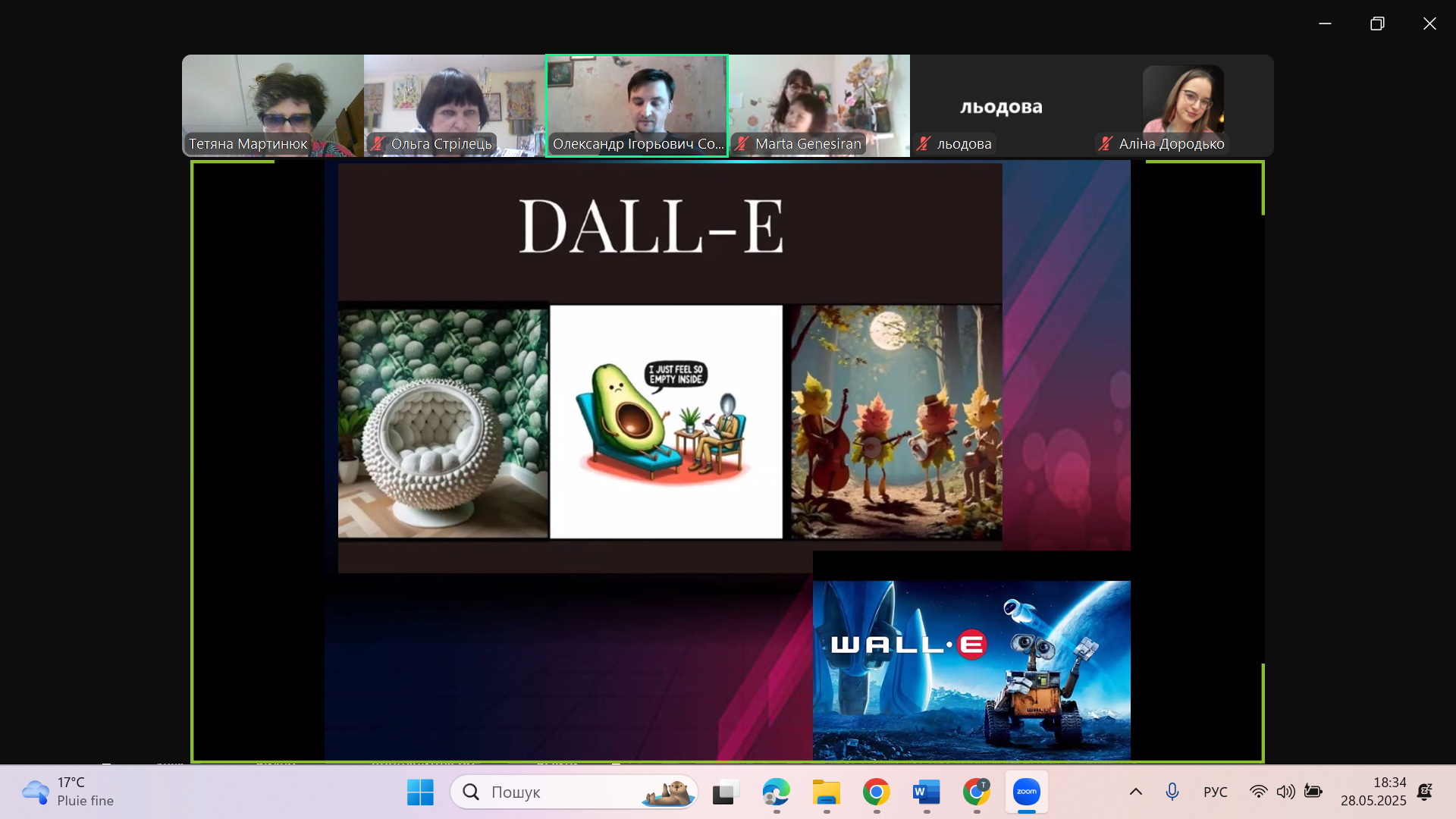This screenshot has height=819, width=1456.
Task: Switch input language from РУС
Action: [1215, 792]
